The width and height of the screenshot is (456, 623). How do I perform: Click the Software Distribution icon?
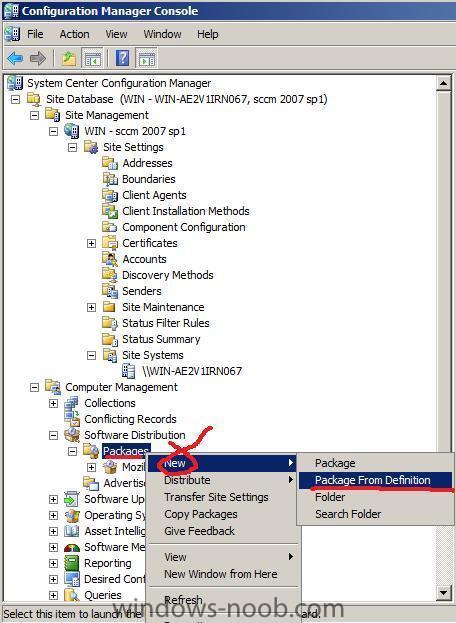[x=72, y=435]
